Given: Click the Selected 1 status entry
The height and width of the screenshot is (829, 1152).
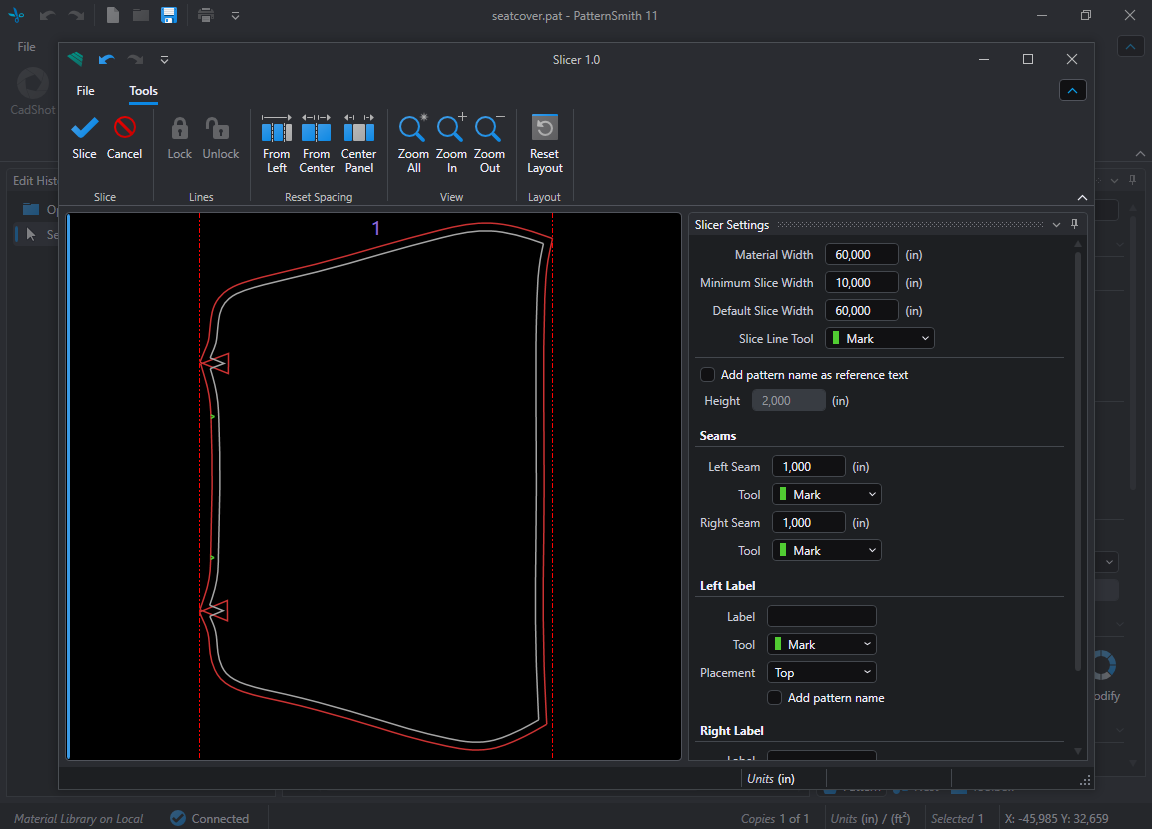Looking at the screenshot, I should tap(957, 818).
